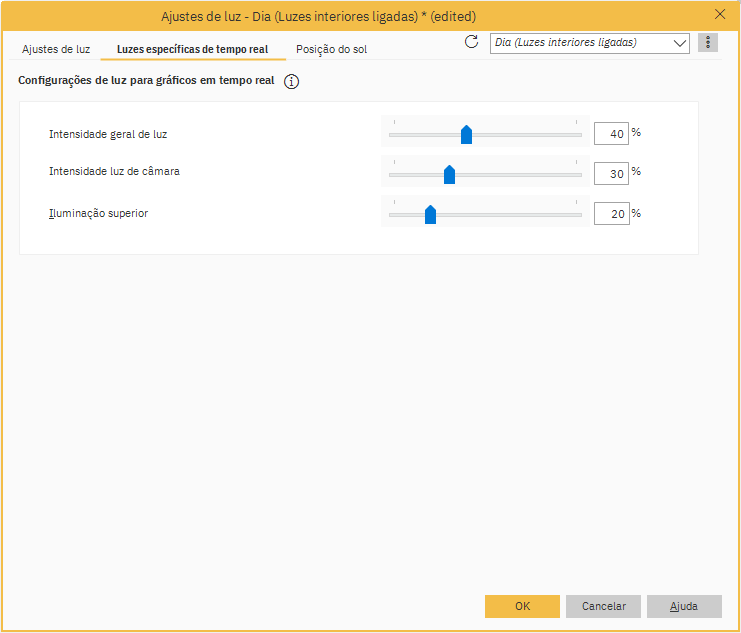The width and height of the screenshot is (741, 633).
Task: Focus the Iluminação superior percent field
Action: click(611, 214)
